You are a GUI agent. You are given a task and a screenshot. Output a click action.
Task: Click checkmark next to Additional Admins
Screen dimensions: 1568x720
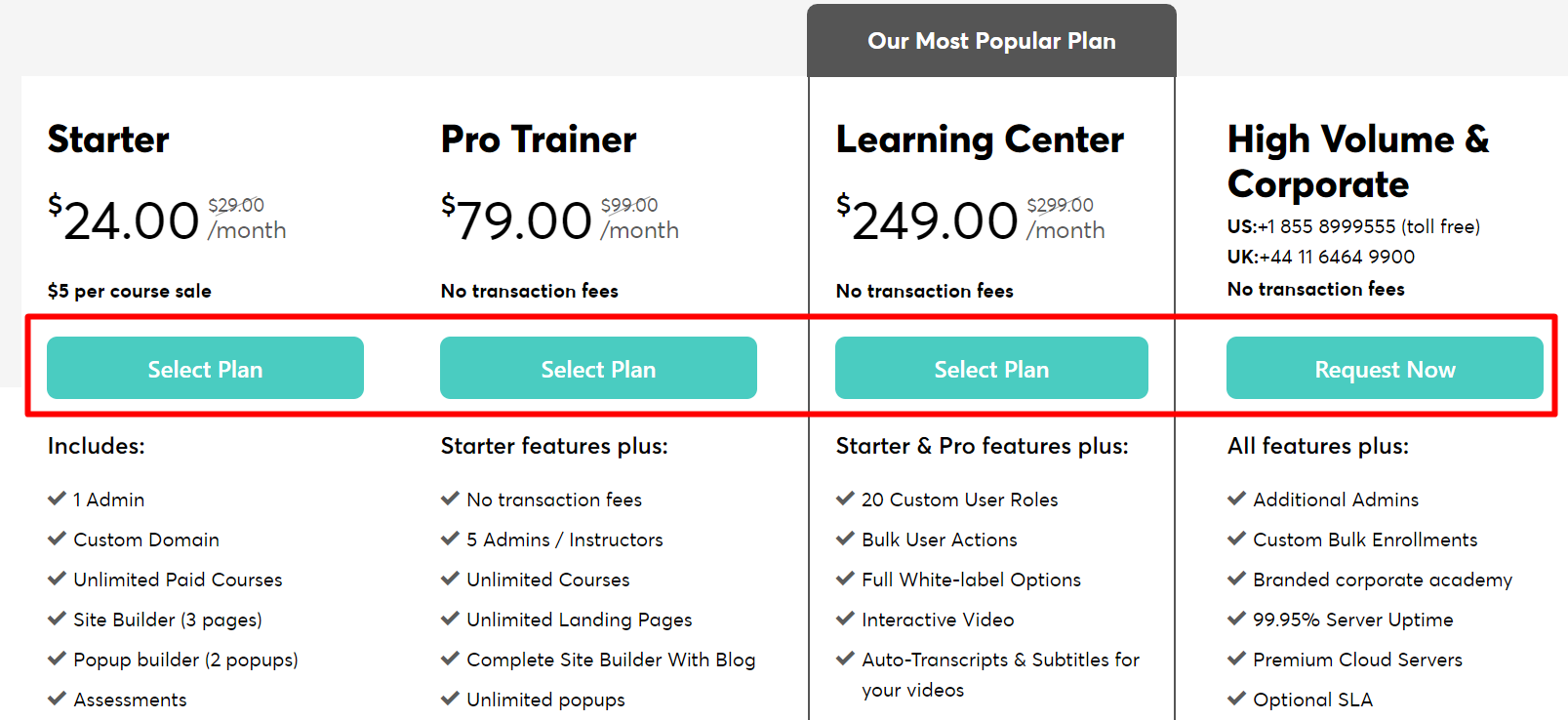(x=1236, y=499)
